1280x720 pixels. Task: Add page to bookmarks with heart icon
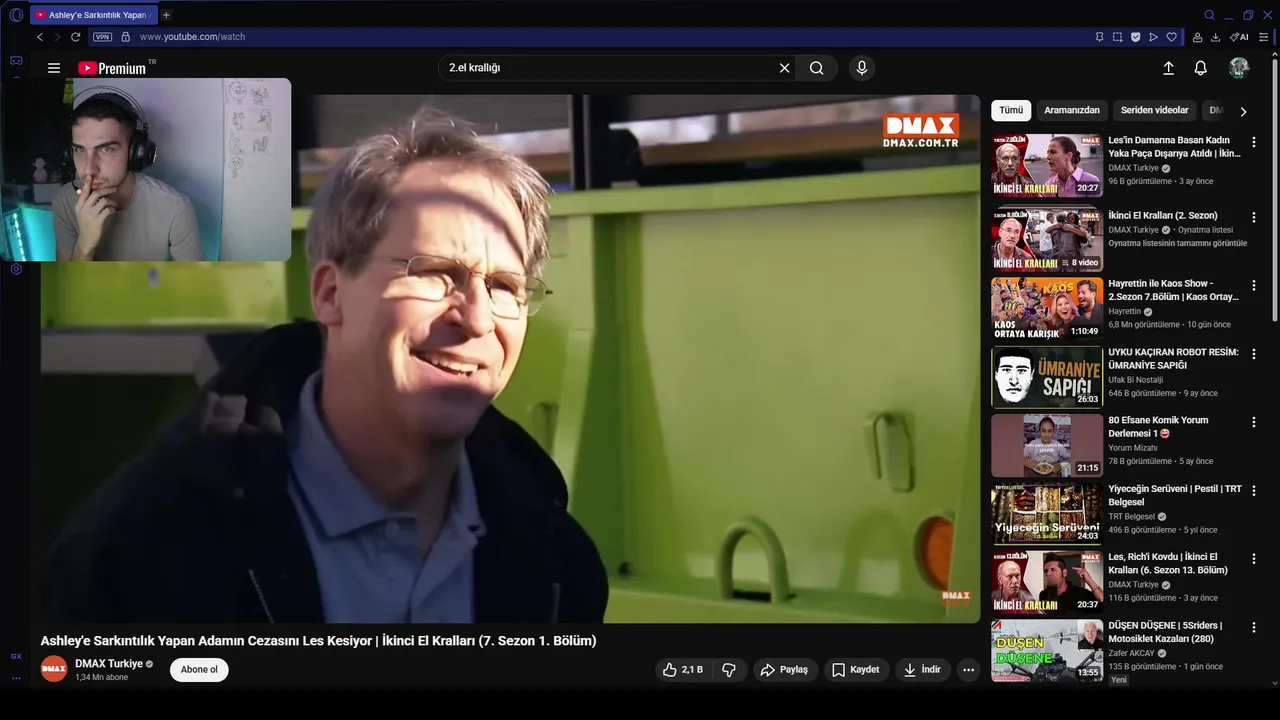pyautogui.click(x=1171, y=37)
